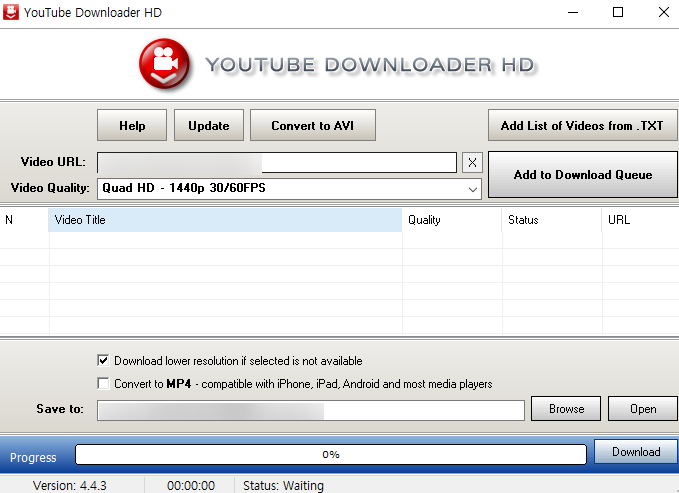Image resolution: width=679 pixels, height=493 pixels.
Task: Maximize the YouTube Downloader HD window
Action: [618, 12]
